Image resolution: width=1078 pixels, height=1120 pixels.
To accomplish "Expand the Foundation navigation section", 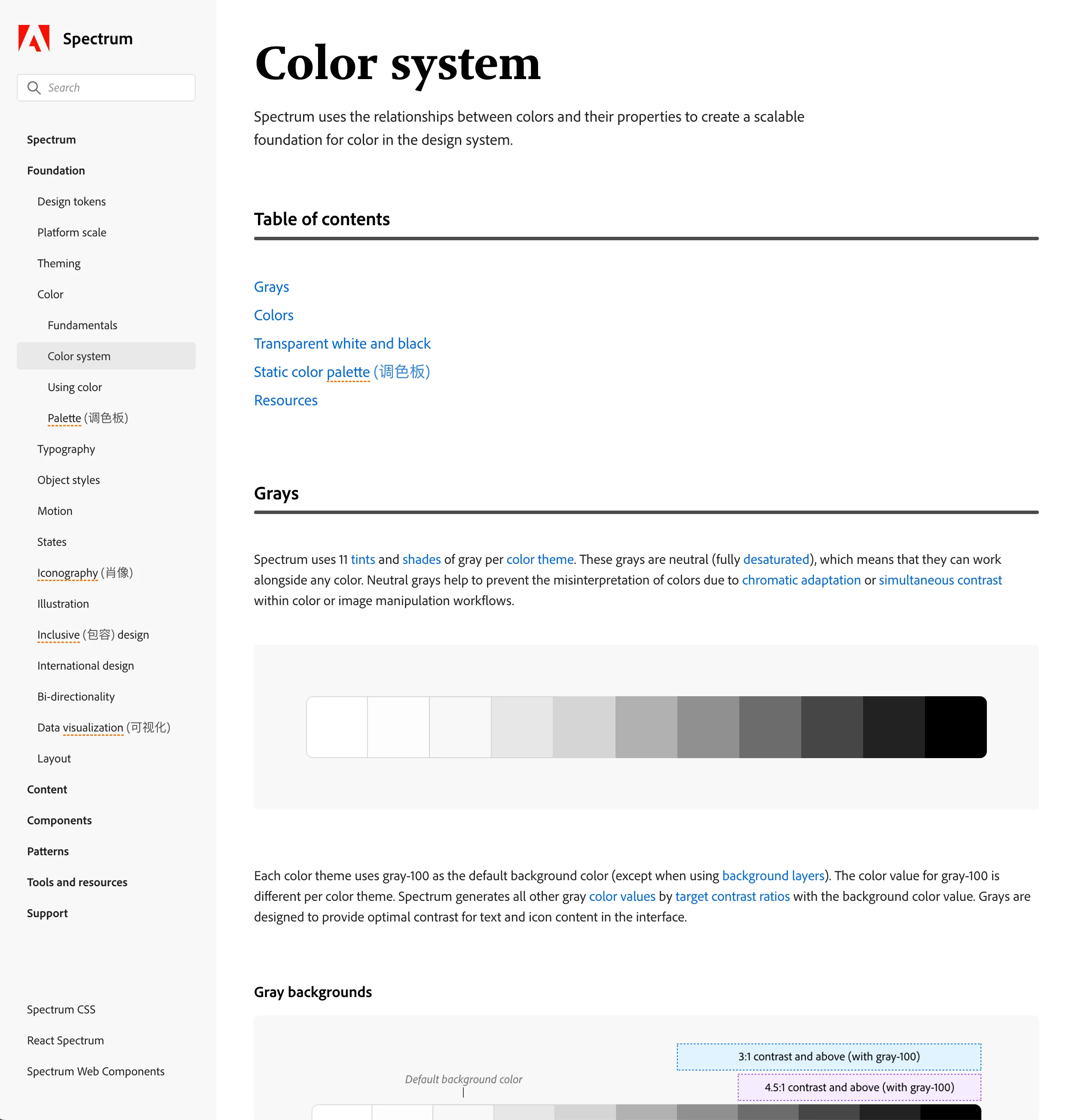I will (55, 170).
